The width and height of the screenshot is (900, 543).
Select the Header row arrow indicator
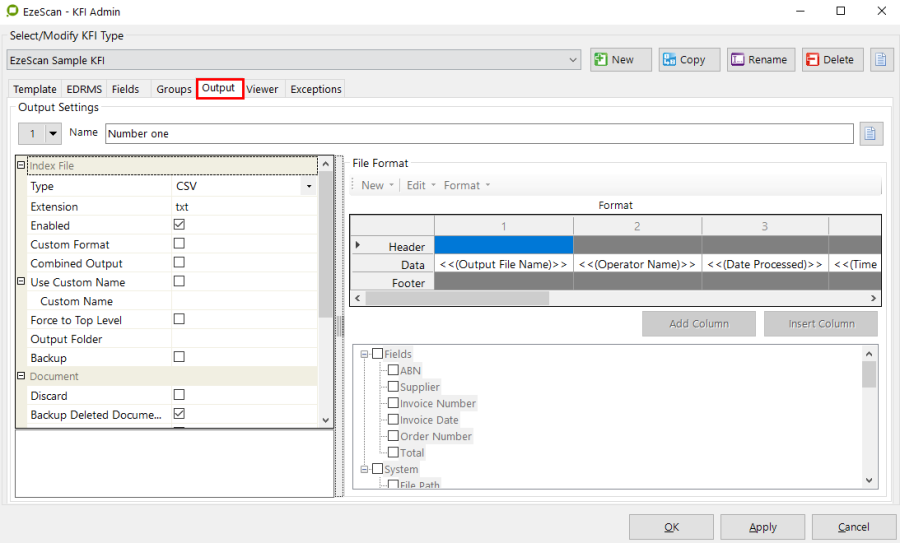tap(358, 245)
